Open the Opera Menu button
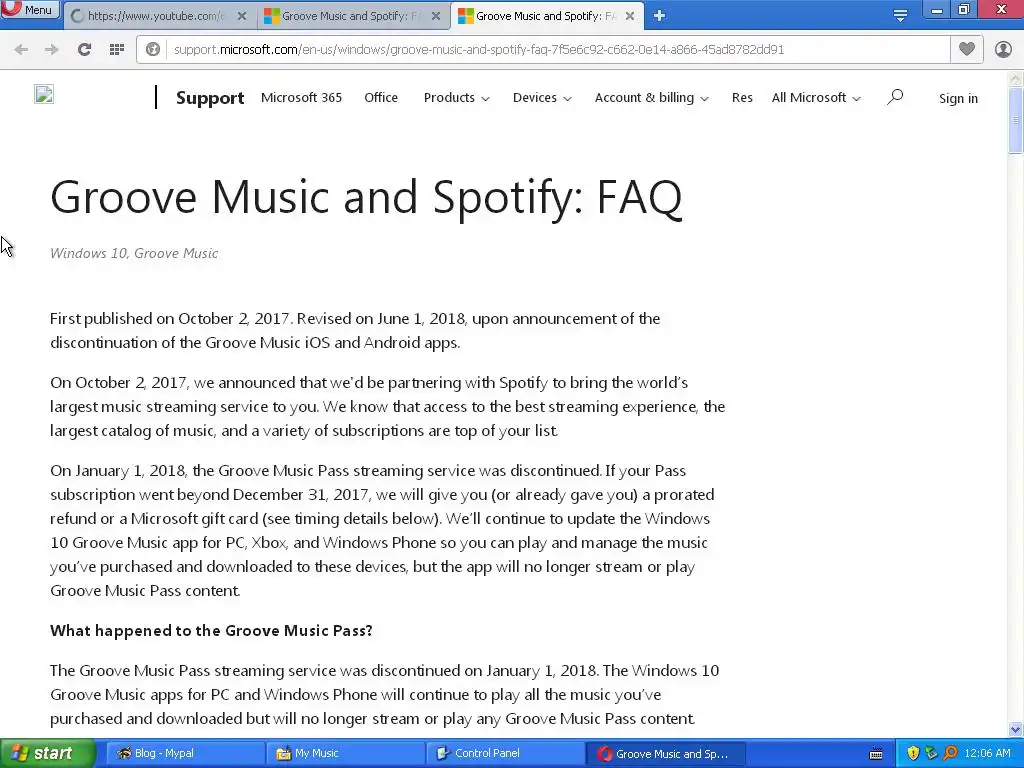 pos(30,10)
